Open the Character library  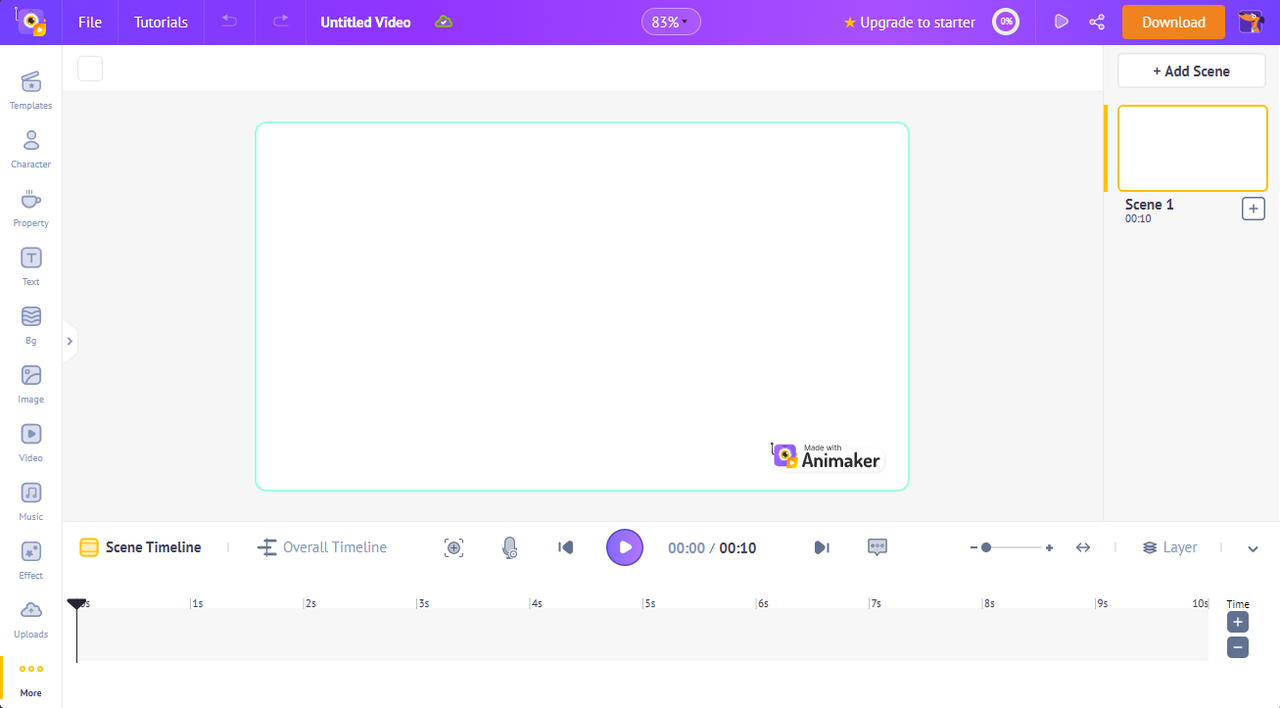31,149
